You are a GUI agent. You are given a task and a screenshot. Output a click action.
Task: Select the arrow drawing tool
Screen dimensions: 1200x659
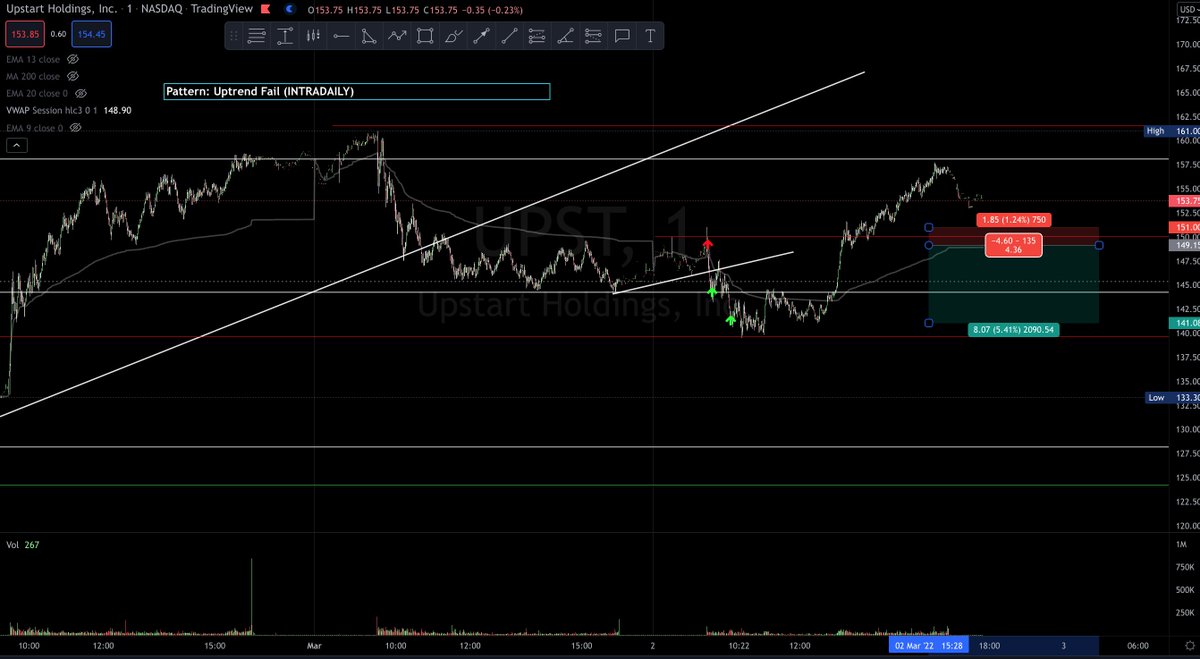coord(481,36)
